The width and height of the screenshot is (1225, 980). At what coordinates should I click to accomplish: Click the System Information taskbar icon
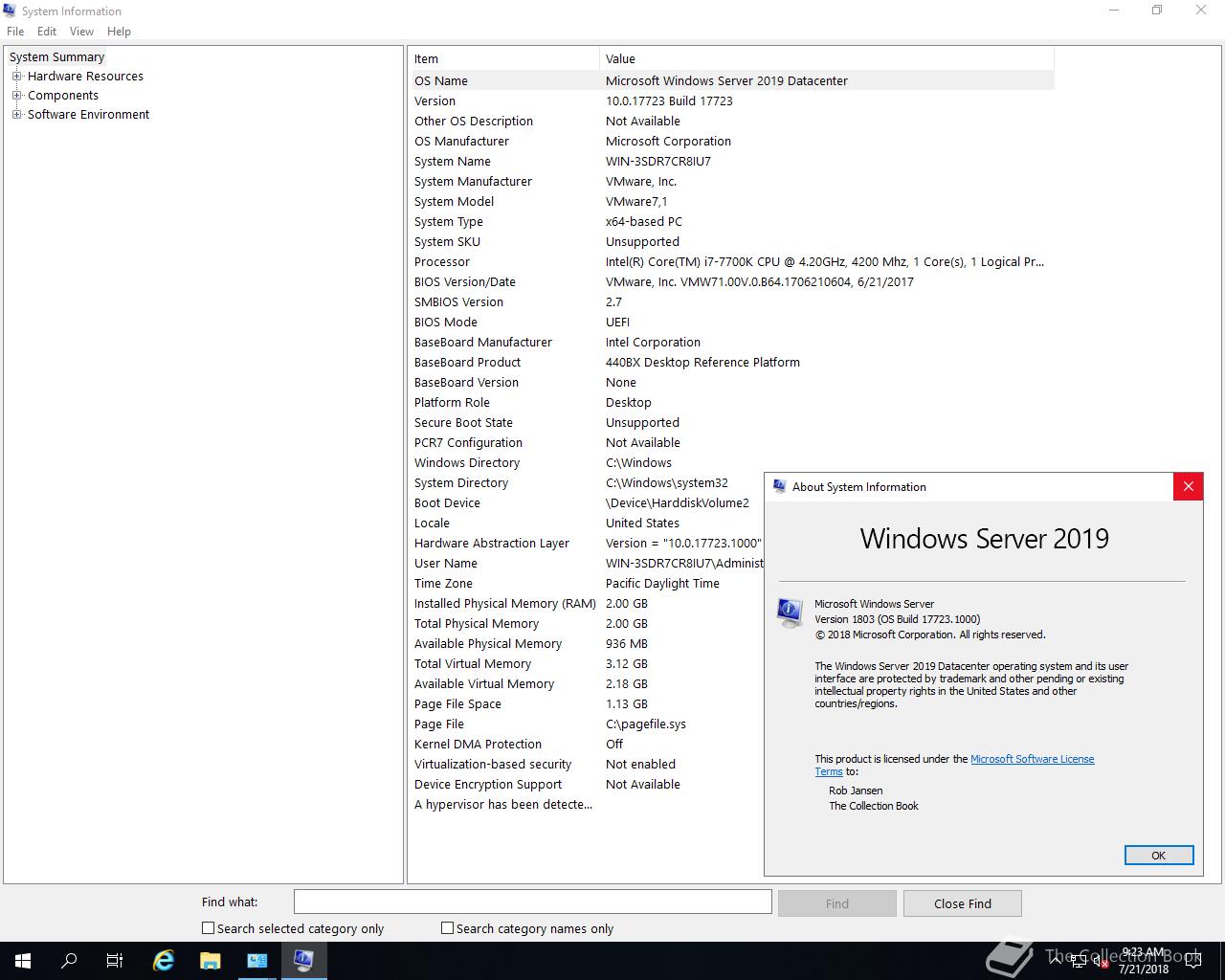pos(304,961)
